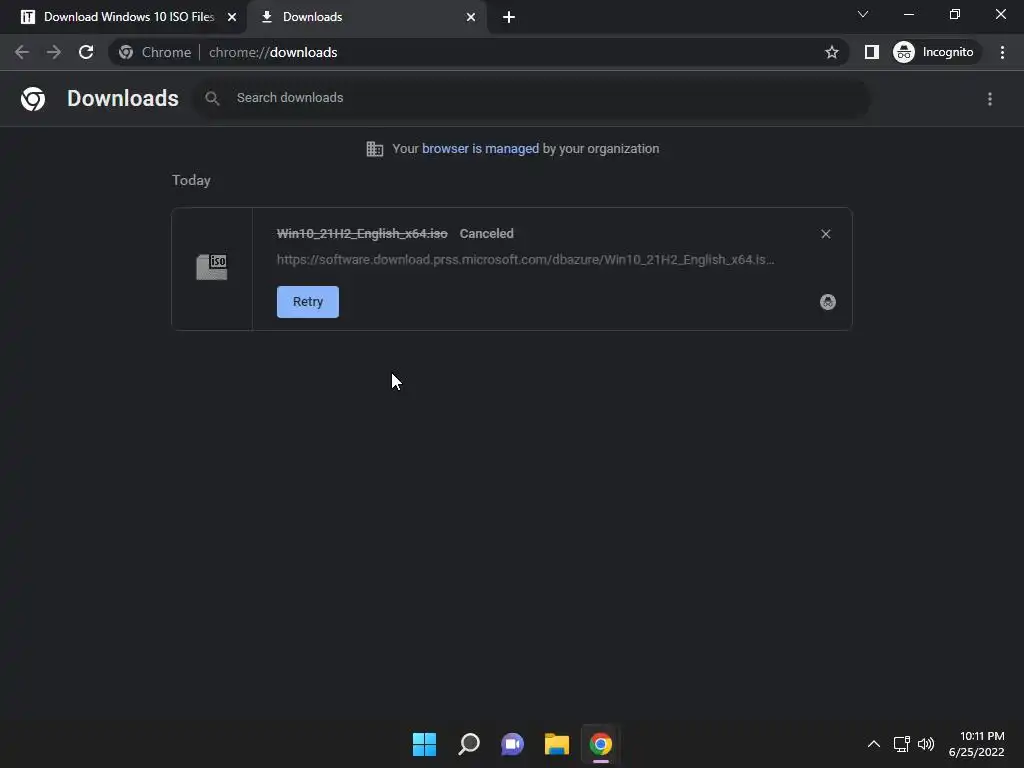Open Chrome's three-dot main menu
Image resolution: width=1024 pixels, height=768 pixels.
1002,52
